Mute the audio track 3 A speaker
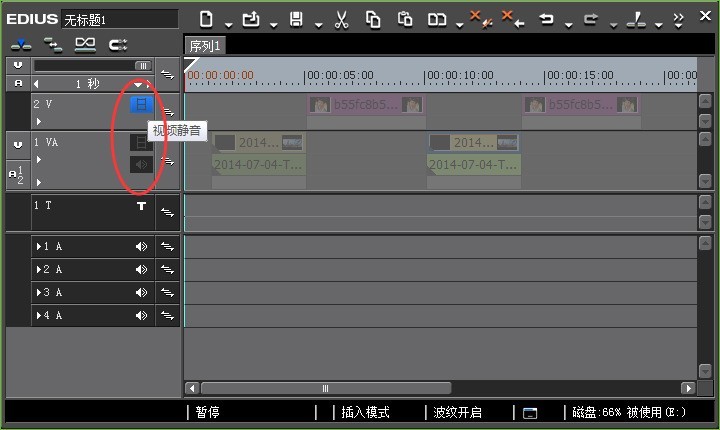The width and height of the screenshot is (720, 430). pos(141,293)
